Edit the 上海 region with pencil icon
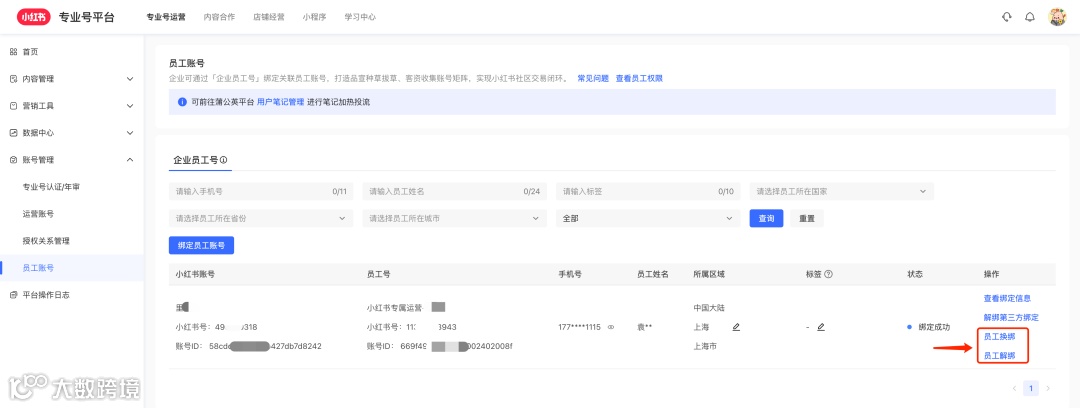The image size is (1080, 408). [736, 327]
